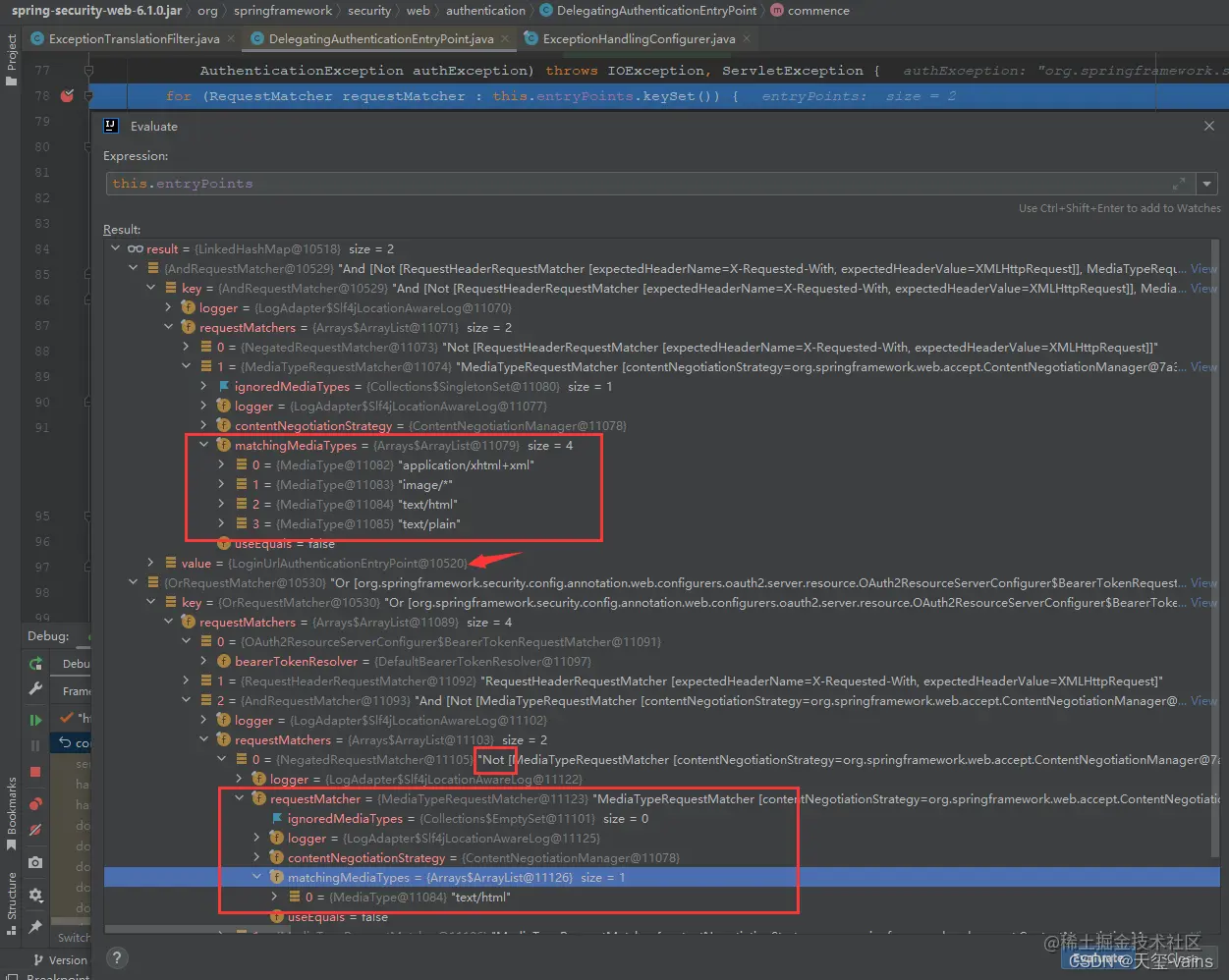Click the authentication breadcrumb
The image size is (1229, 980).
[x=485, y=11]
